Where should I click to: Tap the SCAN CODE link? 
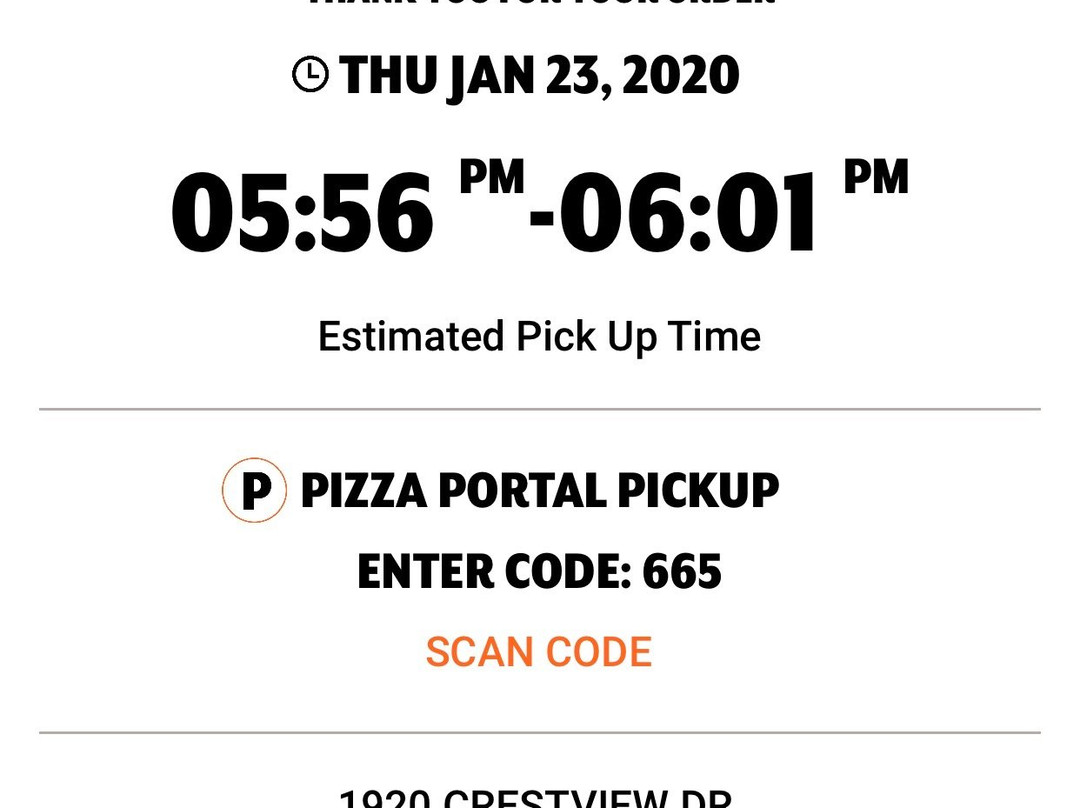pyautogui.click(x=539, y=652)
